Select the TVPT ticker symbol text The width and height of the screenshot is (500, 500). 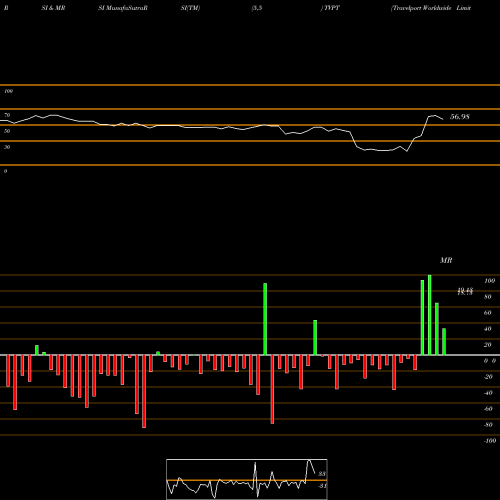click(332, 8)
